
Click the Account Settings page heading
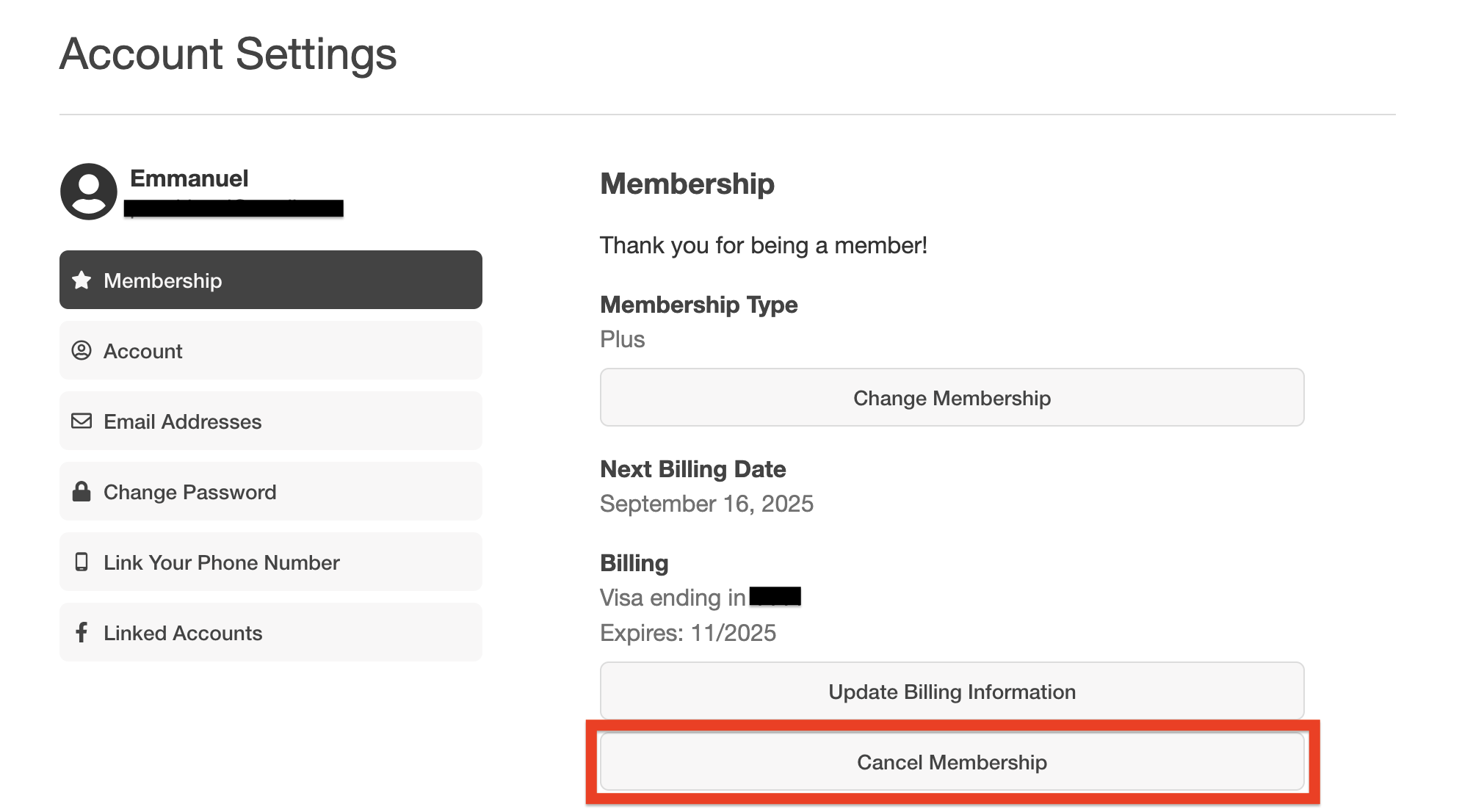coord(228,54)
